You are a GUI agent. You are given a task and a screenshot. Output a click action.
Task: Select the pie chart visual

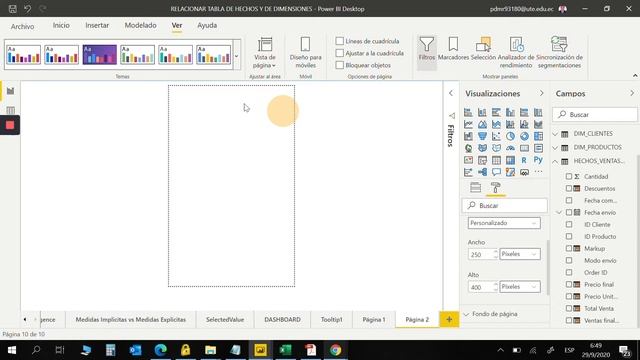pyautogui.click(x=510, y=136)
